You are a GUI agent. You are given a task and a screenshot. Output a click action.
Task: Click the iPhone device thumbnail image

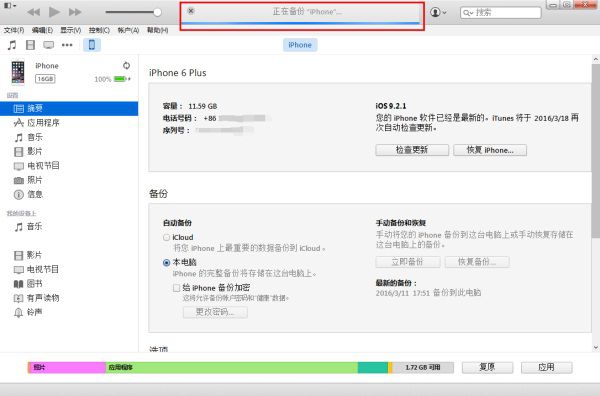click(18, 72)
